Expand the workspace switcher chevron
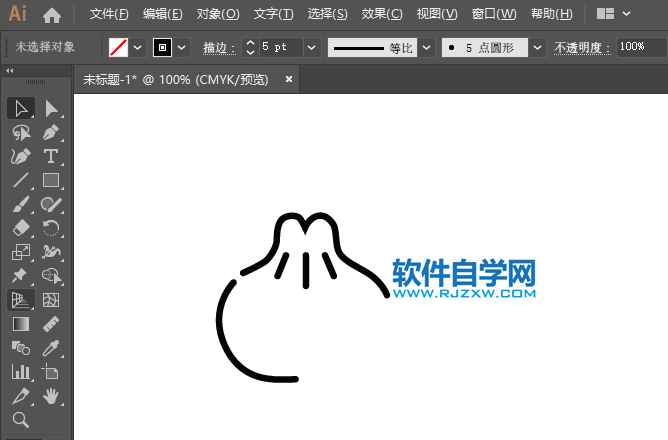 pos(626,14)
